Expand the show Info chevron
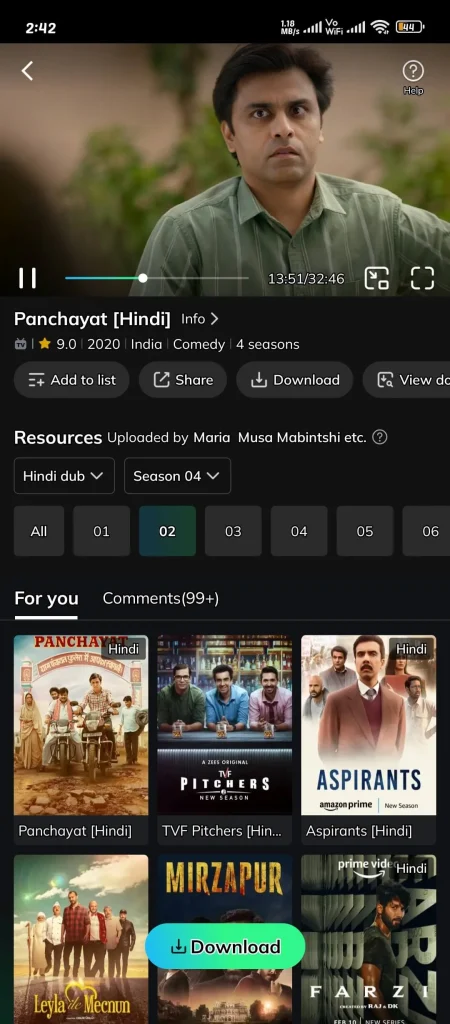 [200, 319]
